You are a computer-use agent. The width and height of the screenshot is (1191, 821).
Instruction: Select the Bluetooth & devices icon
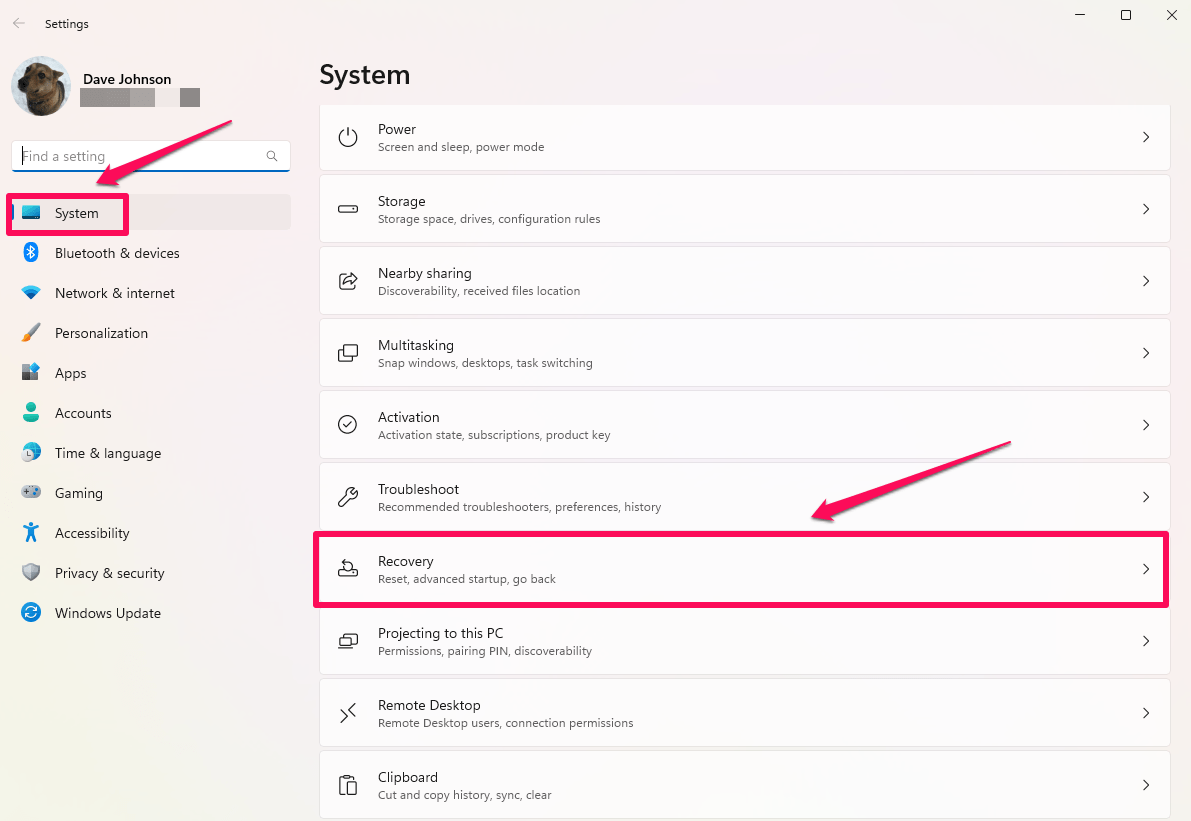pyautogui.click(x=30, y=253)
